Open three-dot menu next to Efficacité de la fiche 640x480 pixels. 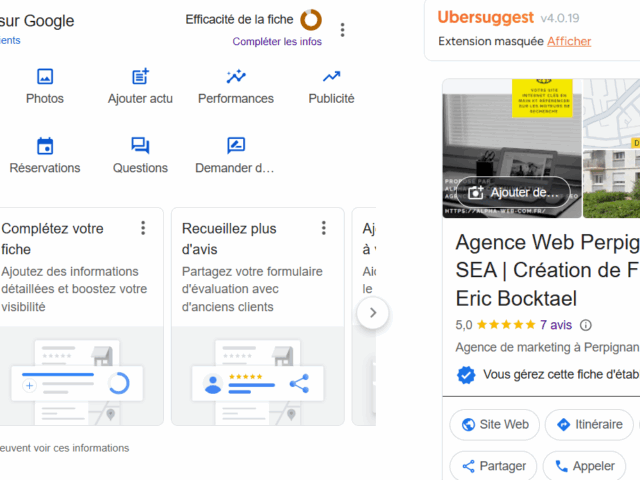coord(343,30)
